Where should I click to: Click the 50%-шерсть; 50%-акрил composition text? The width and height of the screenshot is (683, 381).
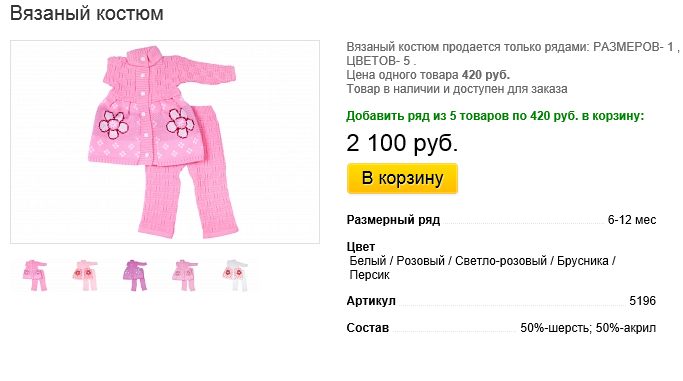588,328
